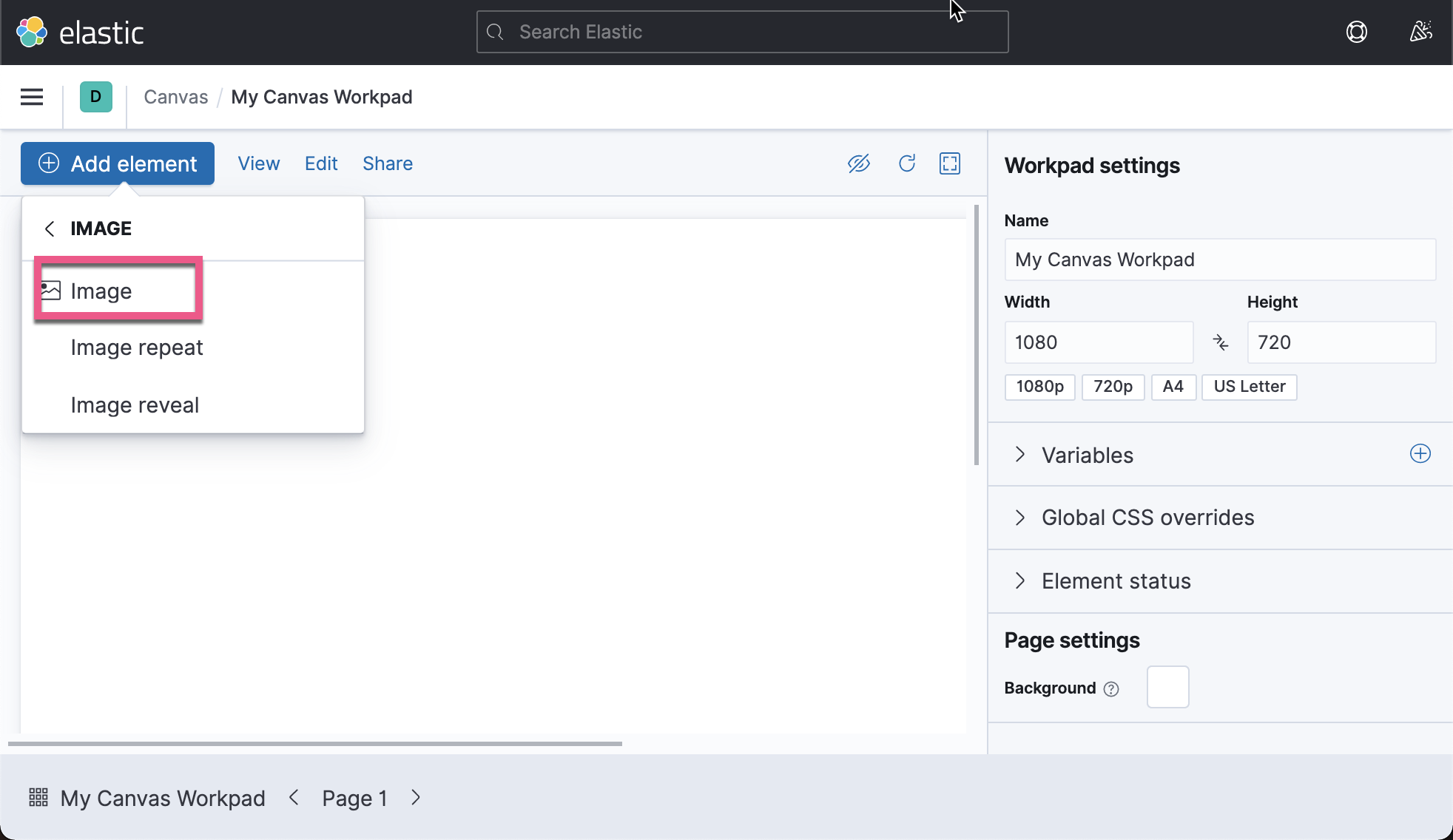Viewport: 1453px width, 840px height.
Task: Click the Background help tooltip icon
Action: click(1111, 688)
